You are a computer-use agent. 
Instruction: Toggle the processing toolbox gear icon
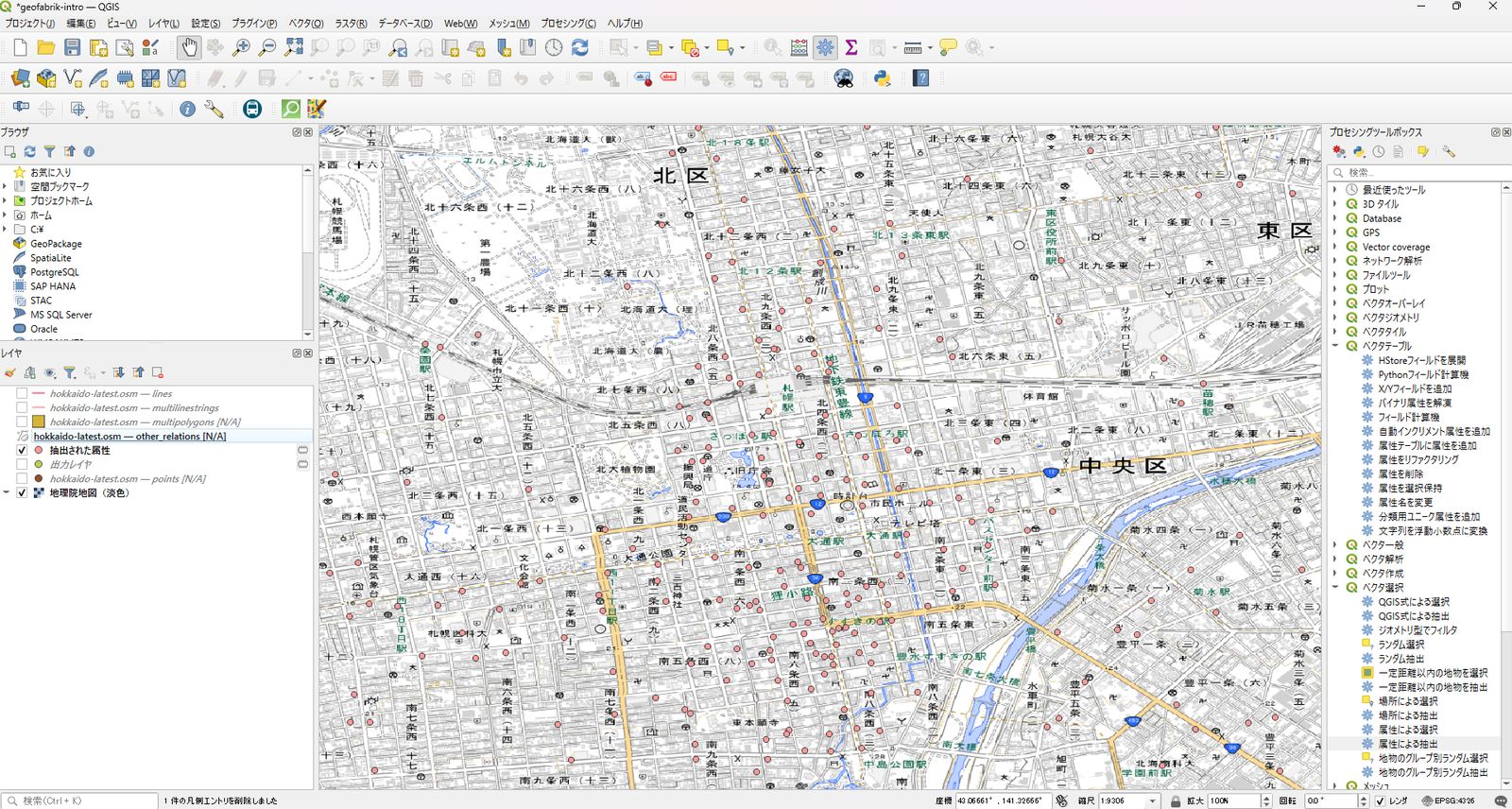[825, 47]
